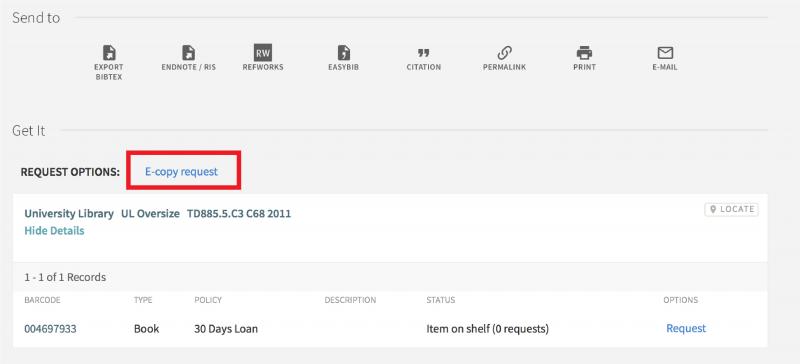Click the Policy column header
This screenshot has height=364, width=800.
click(x=208, y=300)
